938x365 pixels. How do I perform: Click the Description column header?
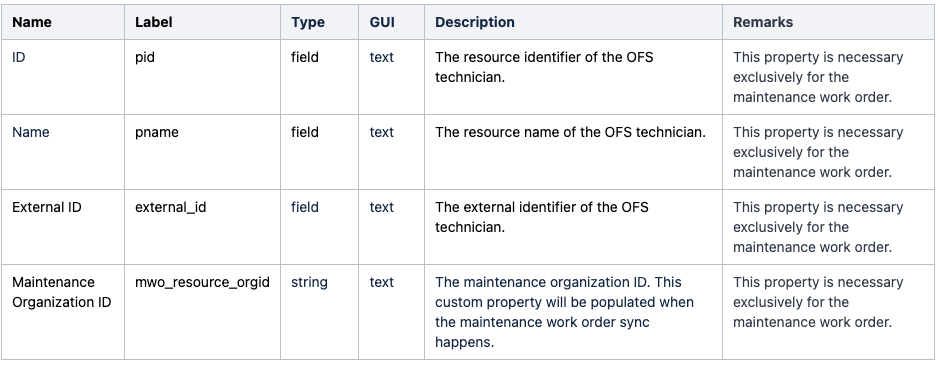(475, 22)
